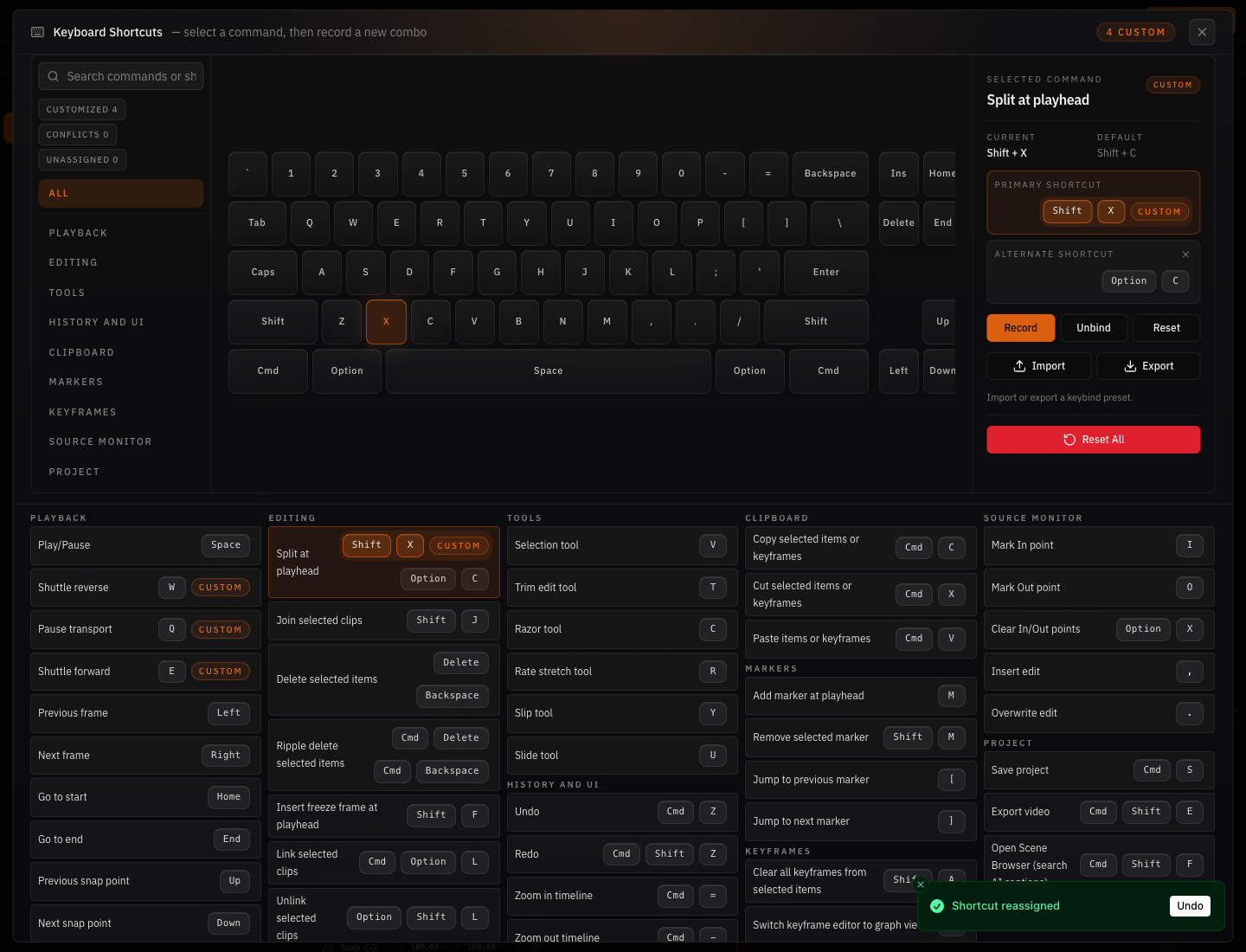Select the Mark In point command
This screenshot has height=952, width=1246.
[1099, 545]
